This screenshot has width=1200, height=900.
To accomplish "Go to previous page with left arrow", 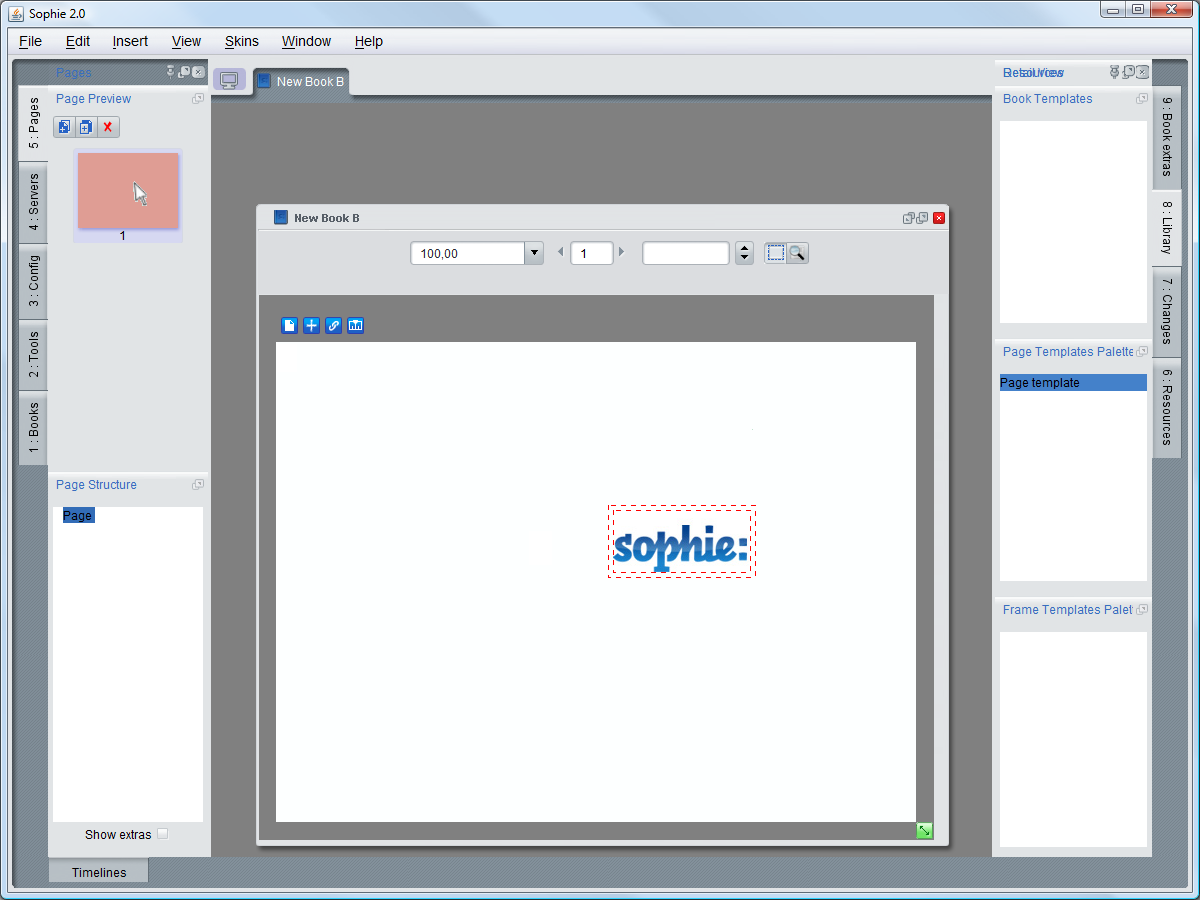I will (560, 252).
